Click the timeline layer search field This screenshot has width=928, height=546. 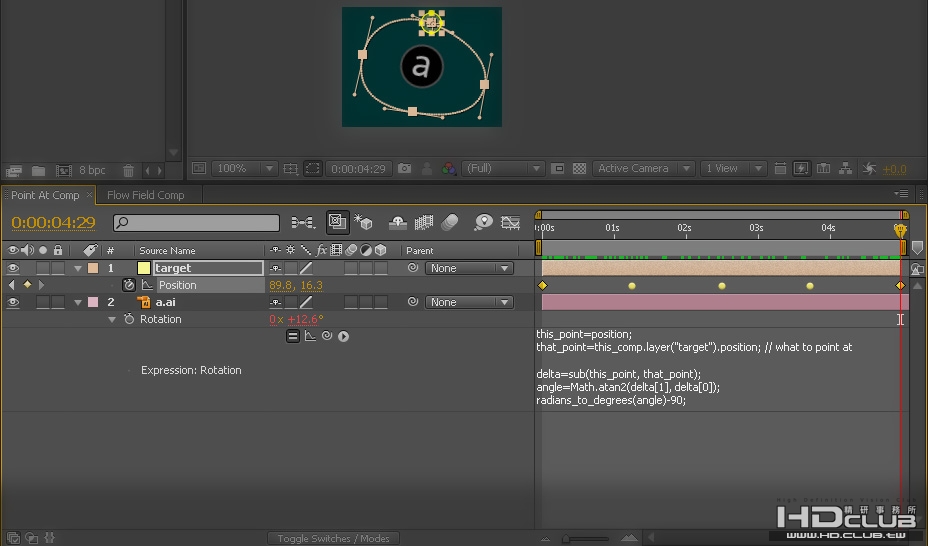(x=196, y=222)
